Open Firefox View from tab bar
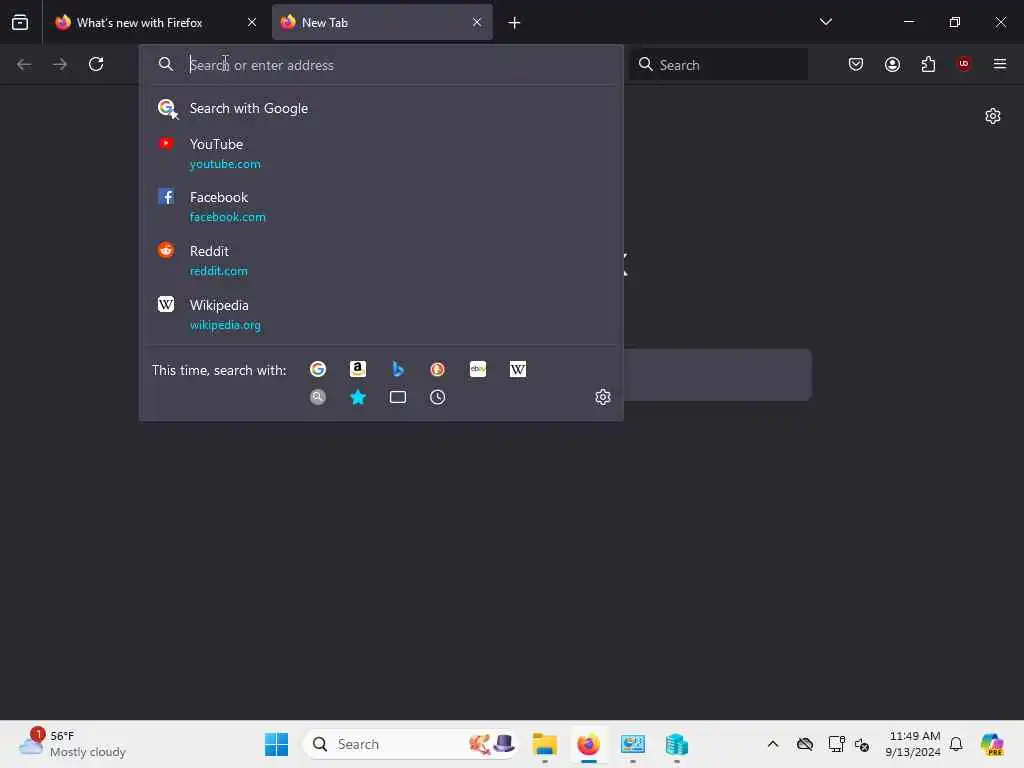The image size is (1024, 768). coord(20,22)
